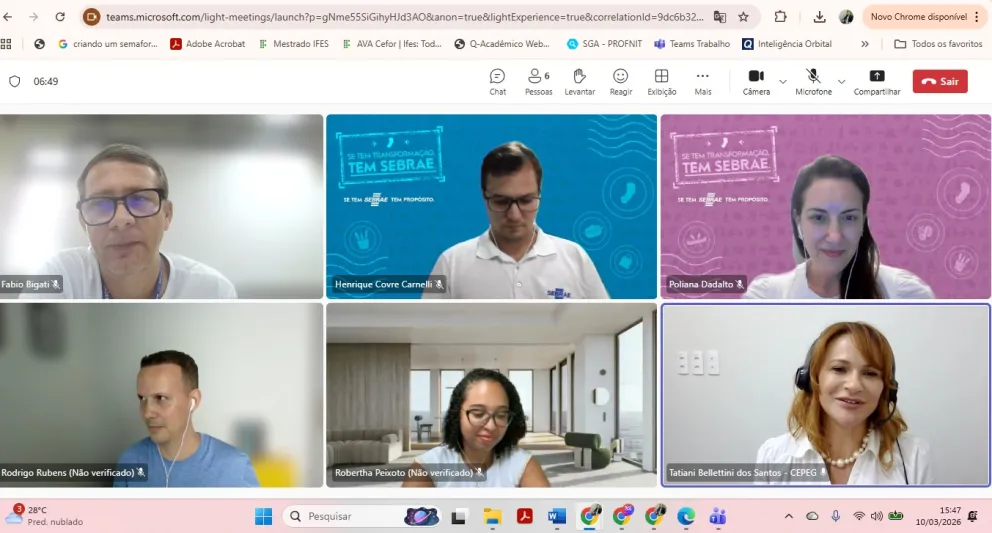Open the Mestrado IFES bookmark

(293, 44)
